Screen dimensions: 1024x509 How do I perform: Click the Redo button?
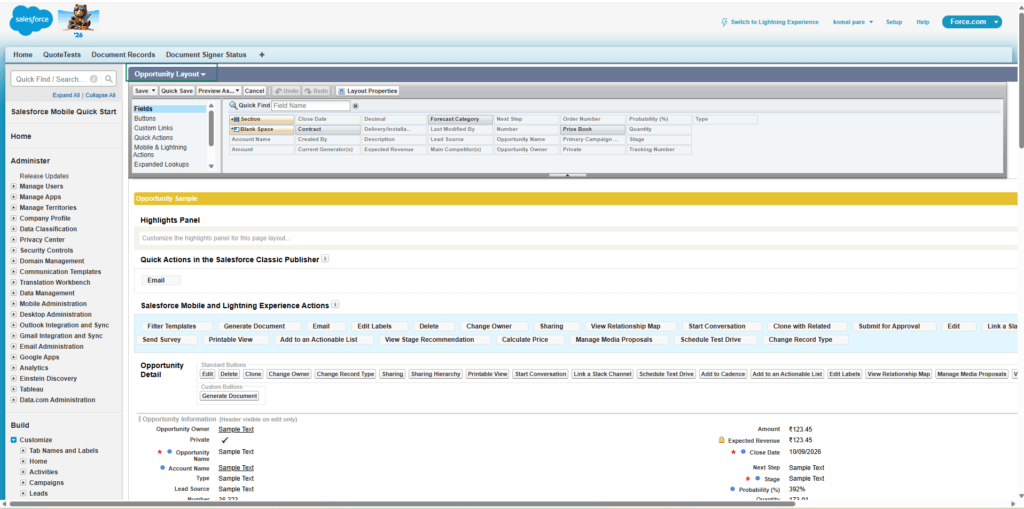pyautogui.click(x=317, y=91)
